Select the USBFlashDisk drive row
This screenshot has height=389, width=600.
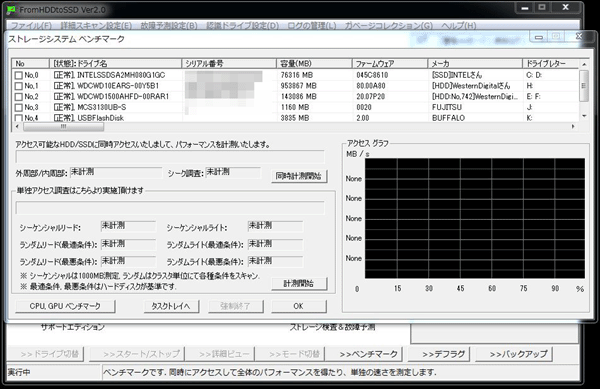[295, 118]
